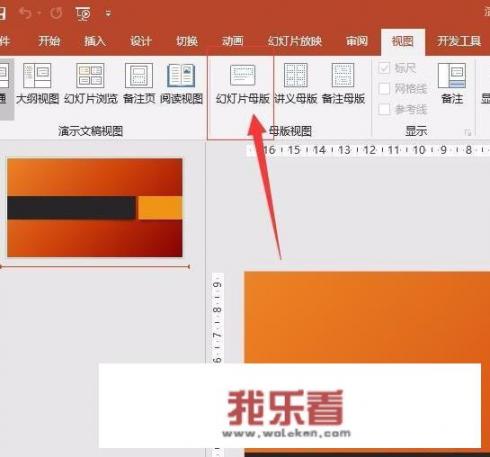Switch to Animations (动画) tab

pyautogui.click(x=233, y=41)
